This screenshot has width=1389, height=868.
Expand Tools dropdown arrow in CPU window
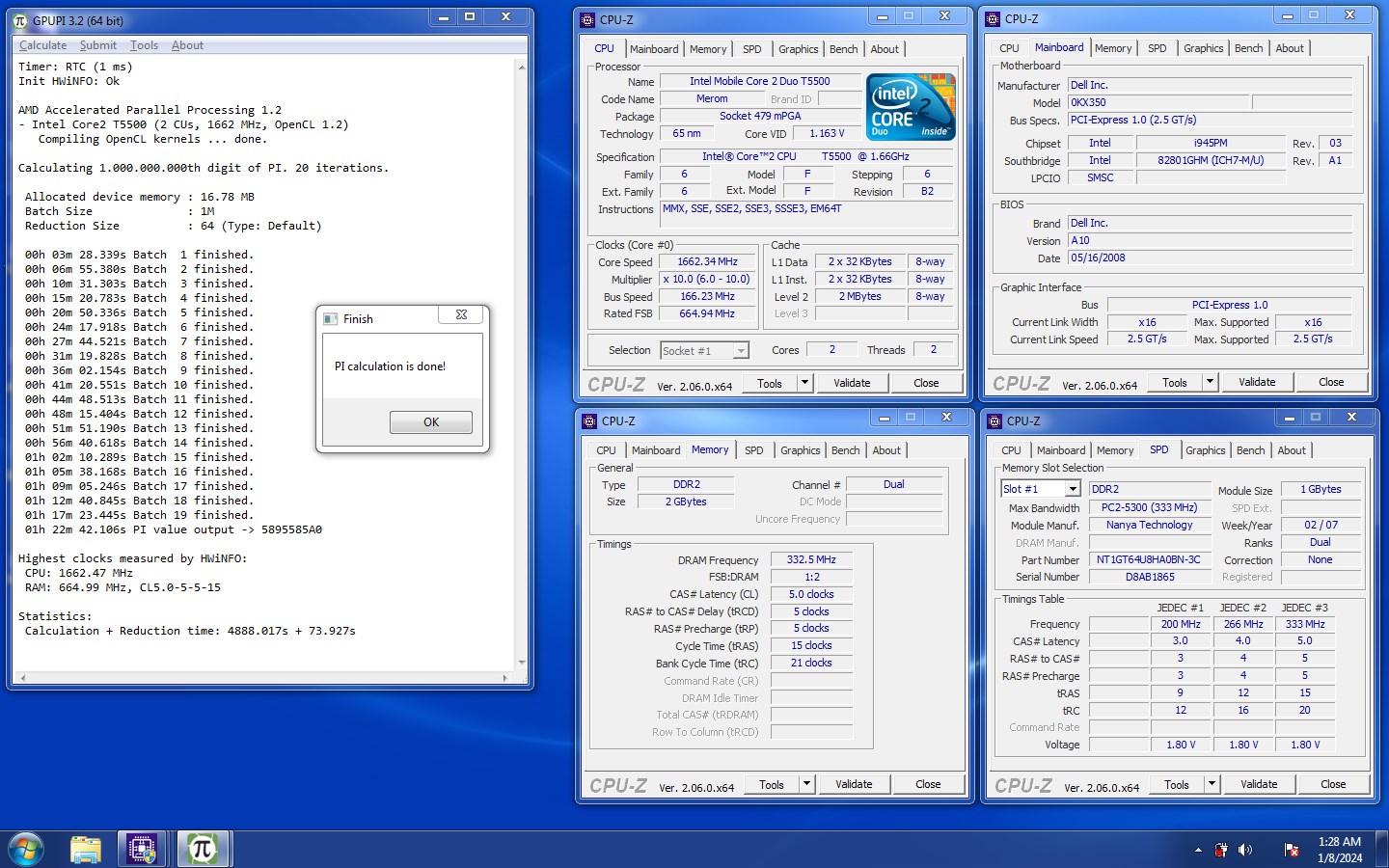point(804,383)
